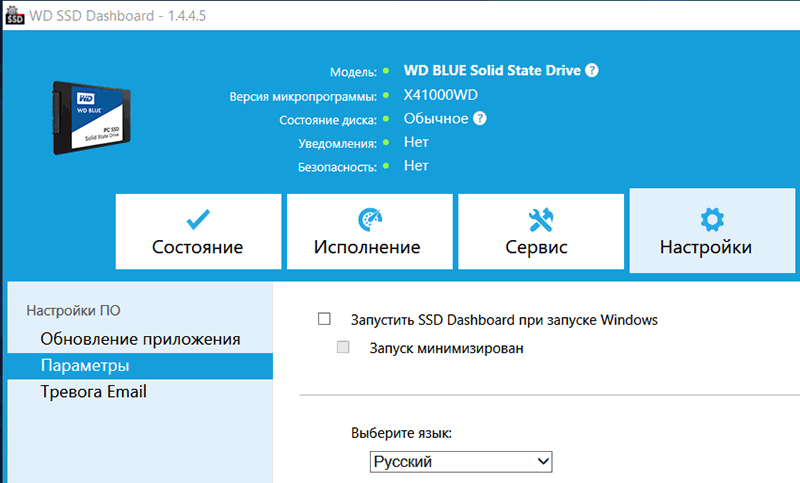The image size is (800, 483).
Task: Click the WD SSD Dashboard app icon in title bar
Action: pos(14,15)
